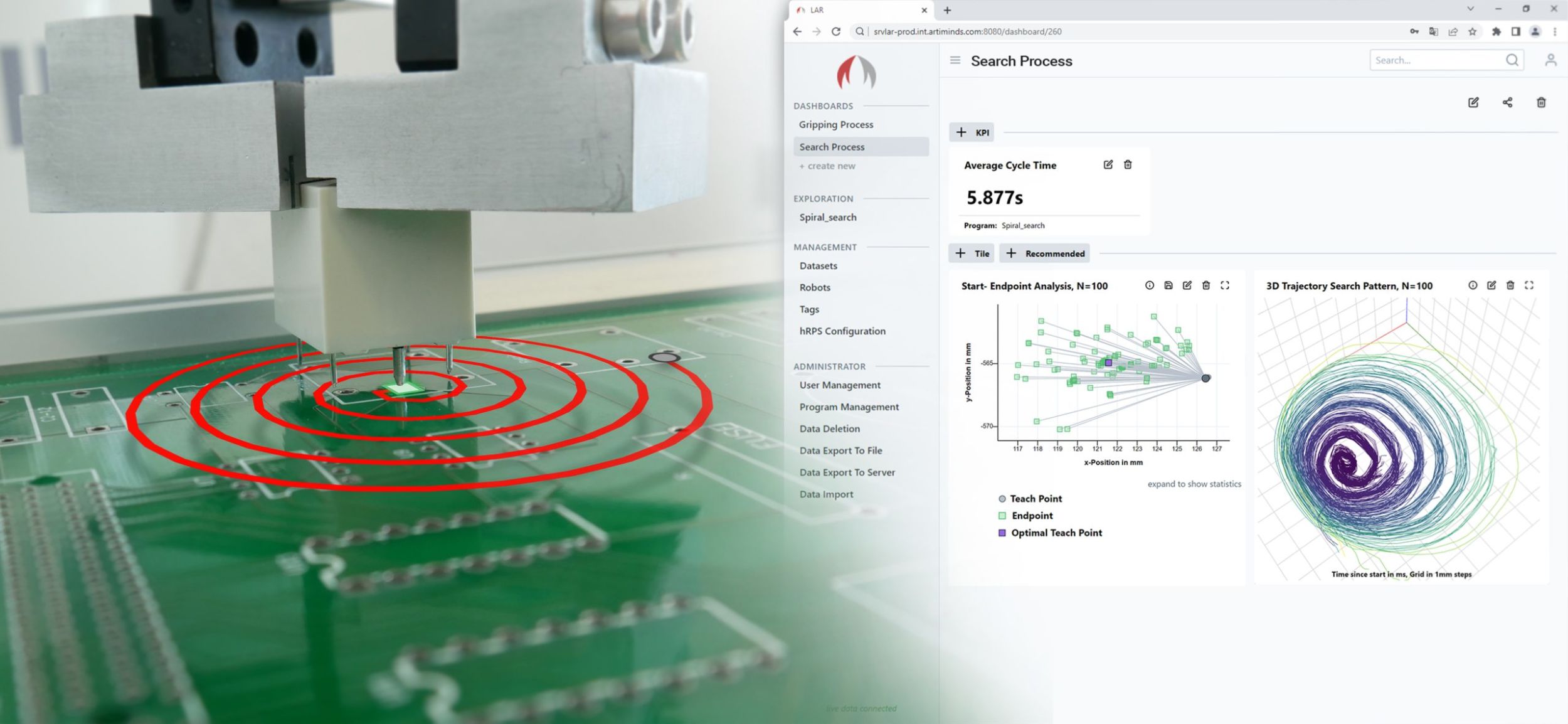Click the dashboard Search input field
Image resolution: width=1568 pixels, height=724 pixels.
(x=1436, y=60)
